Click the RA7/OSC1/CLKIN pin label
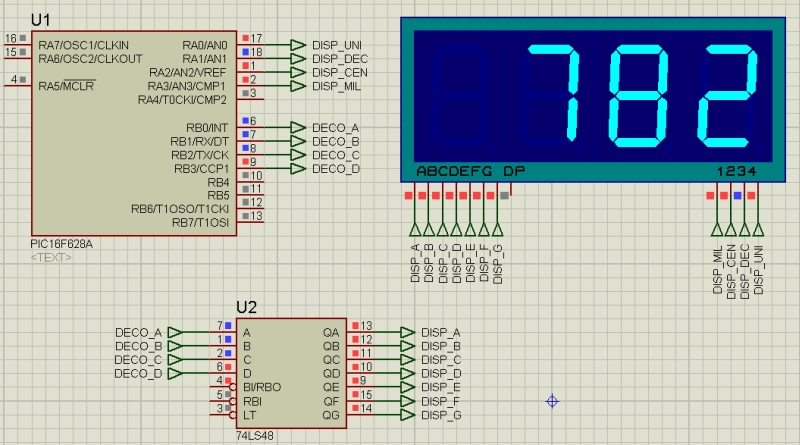Viewport: 800px width, 445px height. [x=84, y=45]
